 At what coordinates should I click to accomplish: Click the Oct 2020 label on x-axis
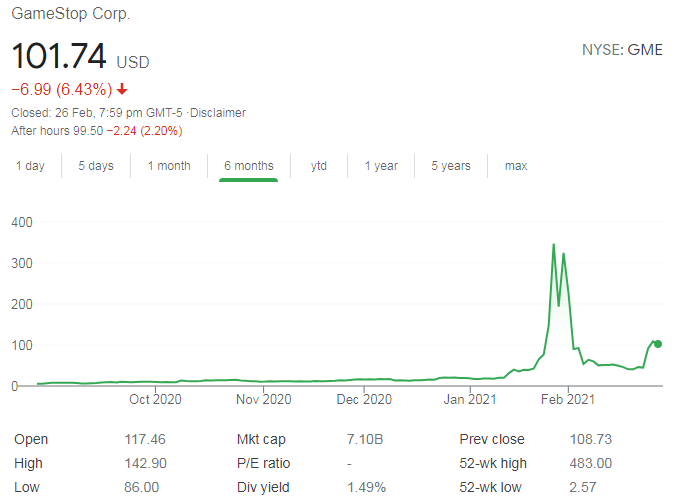[154, 400]
